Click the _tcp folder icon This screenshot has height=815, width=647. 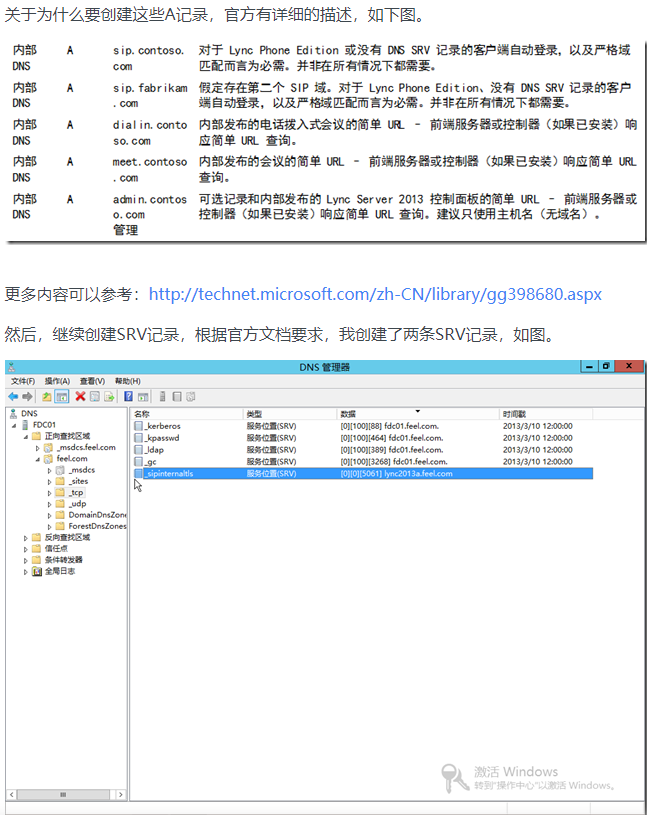click(60, 493)
